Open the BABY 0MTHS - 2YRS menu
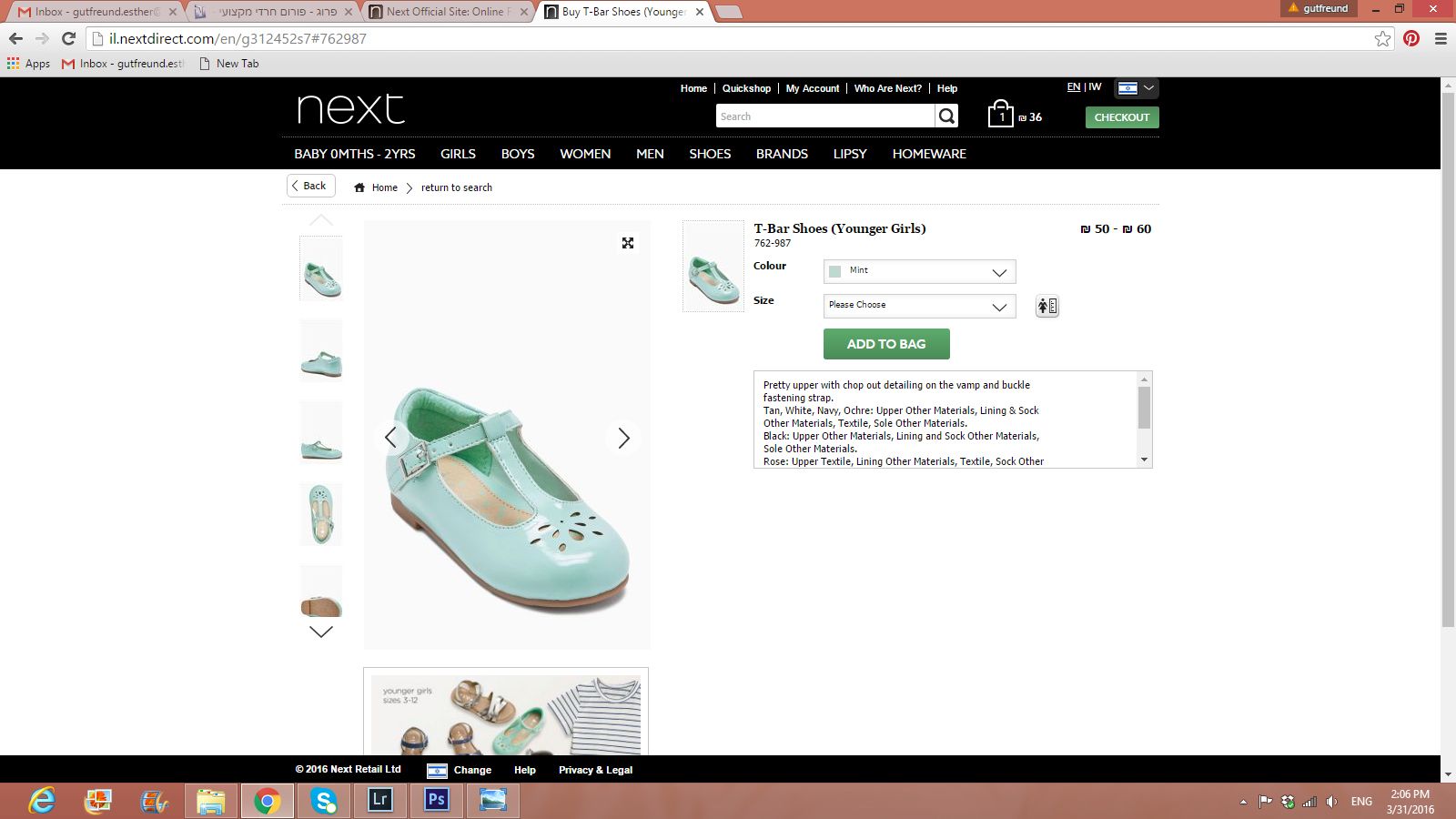Screen dimensions: 1456x819 tap(355, 154)
